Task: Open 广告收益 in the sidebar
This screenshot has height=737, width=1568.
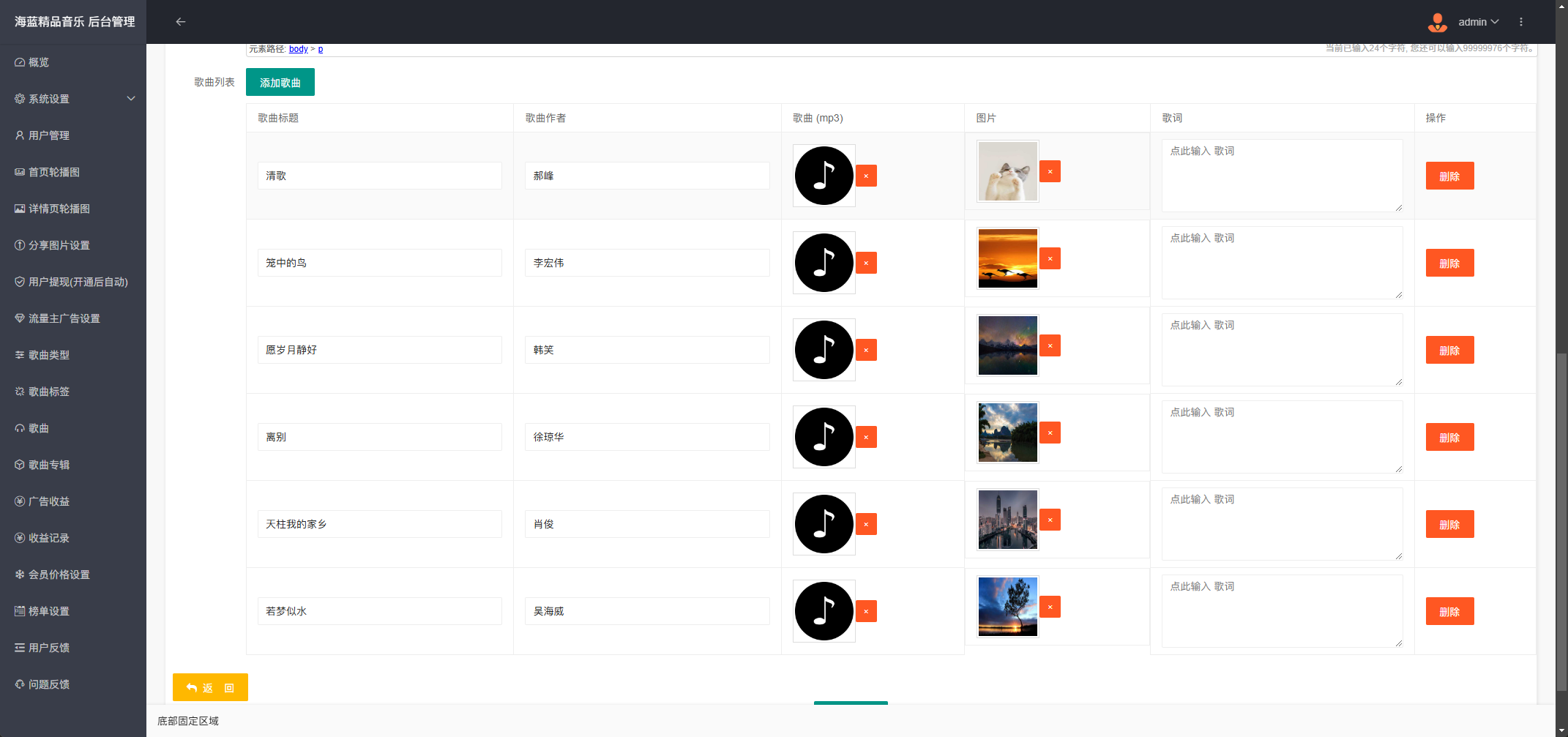Action: 73,501
